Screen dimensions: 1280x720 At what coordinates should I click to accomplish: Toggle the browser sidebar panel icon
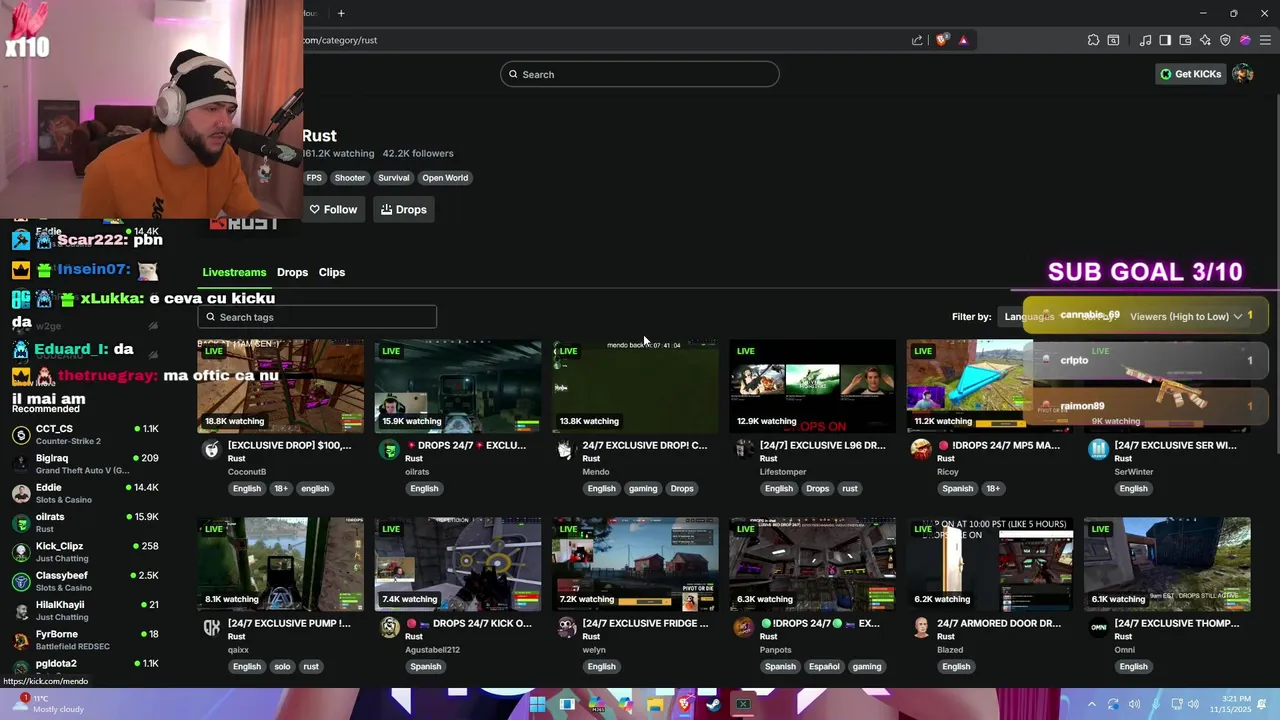click(x=1165, y=40)
